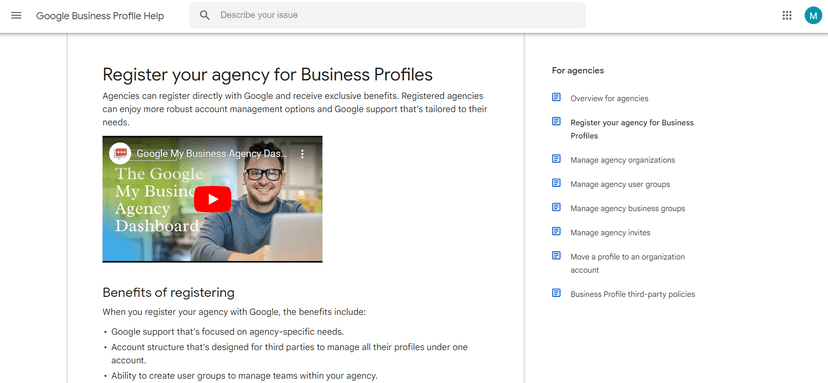Screen dimensions: 828x383
Task: Go to Manage agency organizations
Action: [623, 160]
